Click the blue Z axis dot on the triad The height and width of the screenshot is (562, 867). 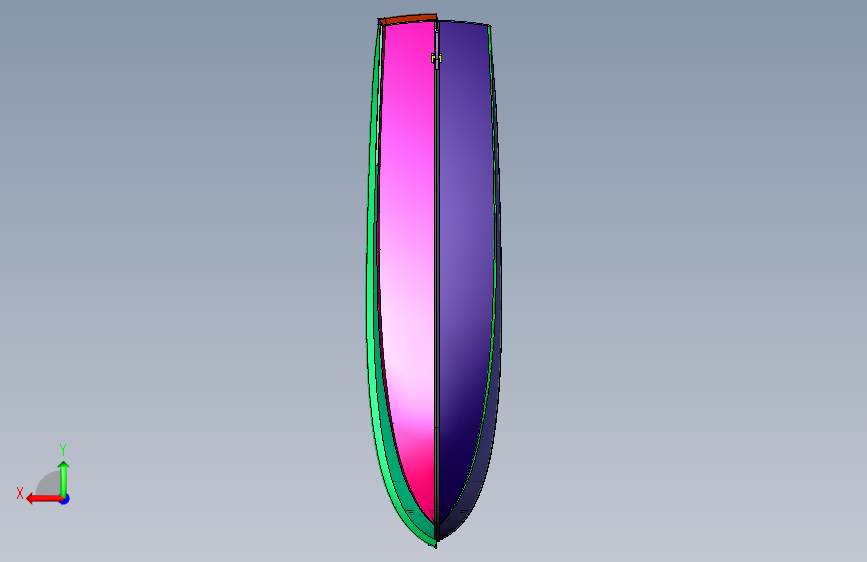(x=65, y=499)
